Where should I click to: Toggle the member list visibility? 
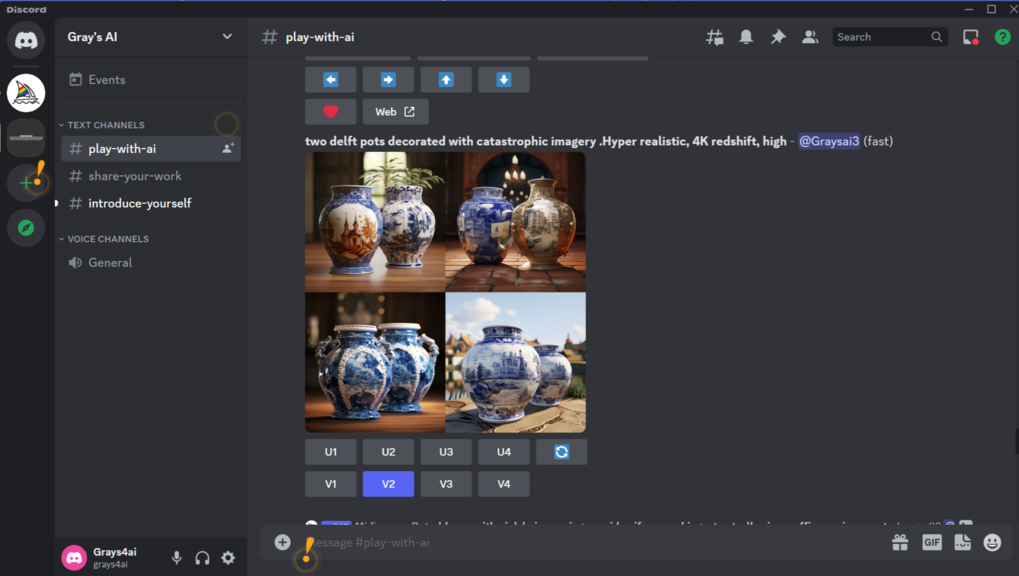pos(810,37)
